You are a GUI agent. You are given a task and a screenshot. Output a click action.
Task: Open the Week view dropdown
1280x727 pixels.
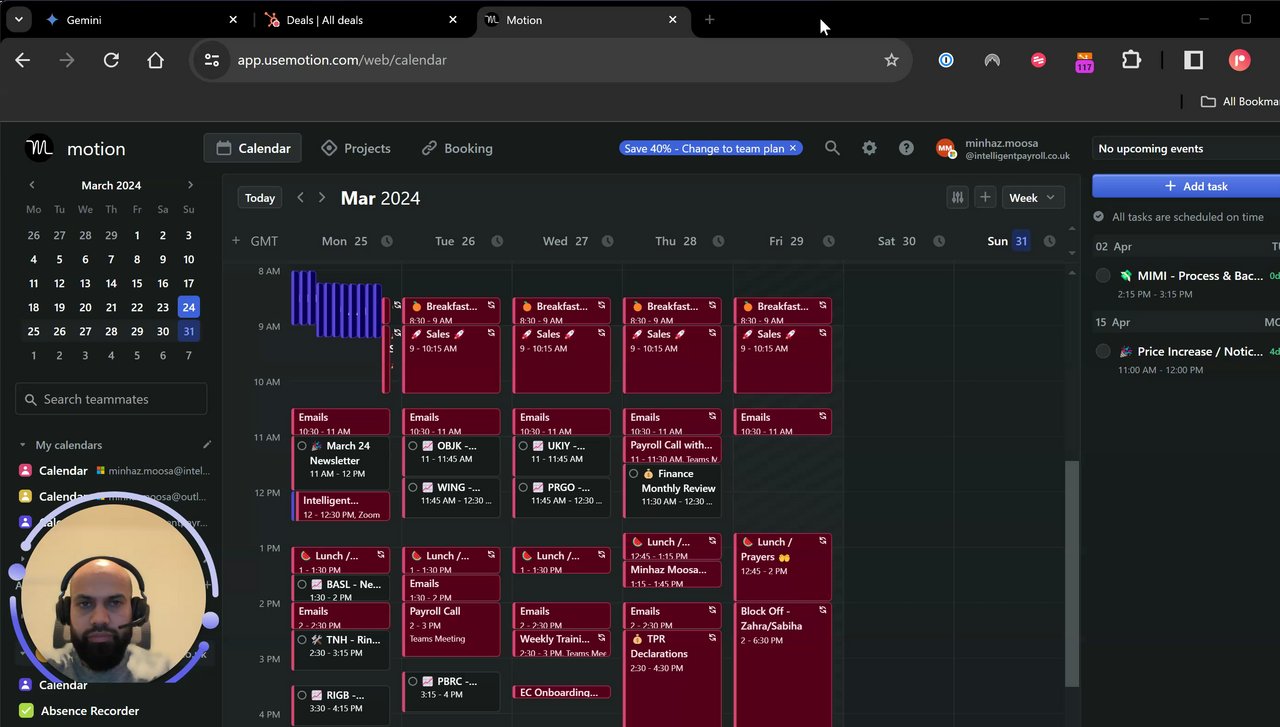(x=1033, y=198)
